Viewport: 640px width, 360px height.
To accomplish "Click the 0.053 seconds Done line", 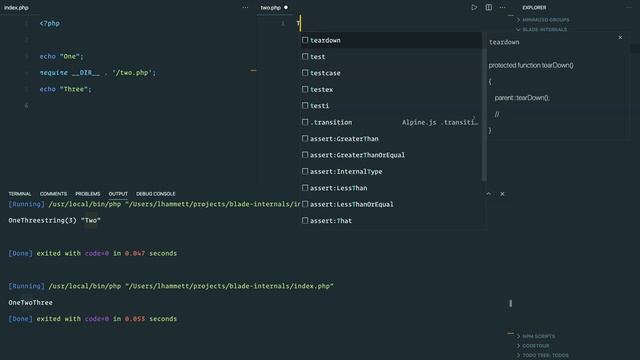I will tap(93, 319).
